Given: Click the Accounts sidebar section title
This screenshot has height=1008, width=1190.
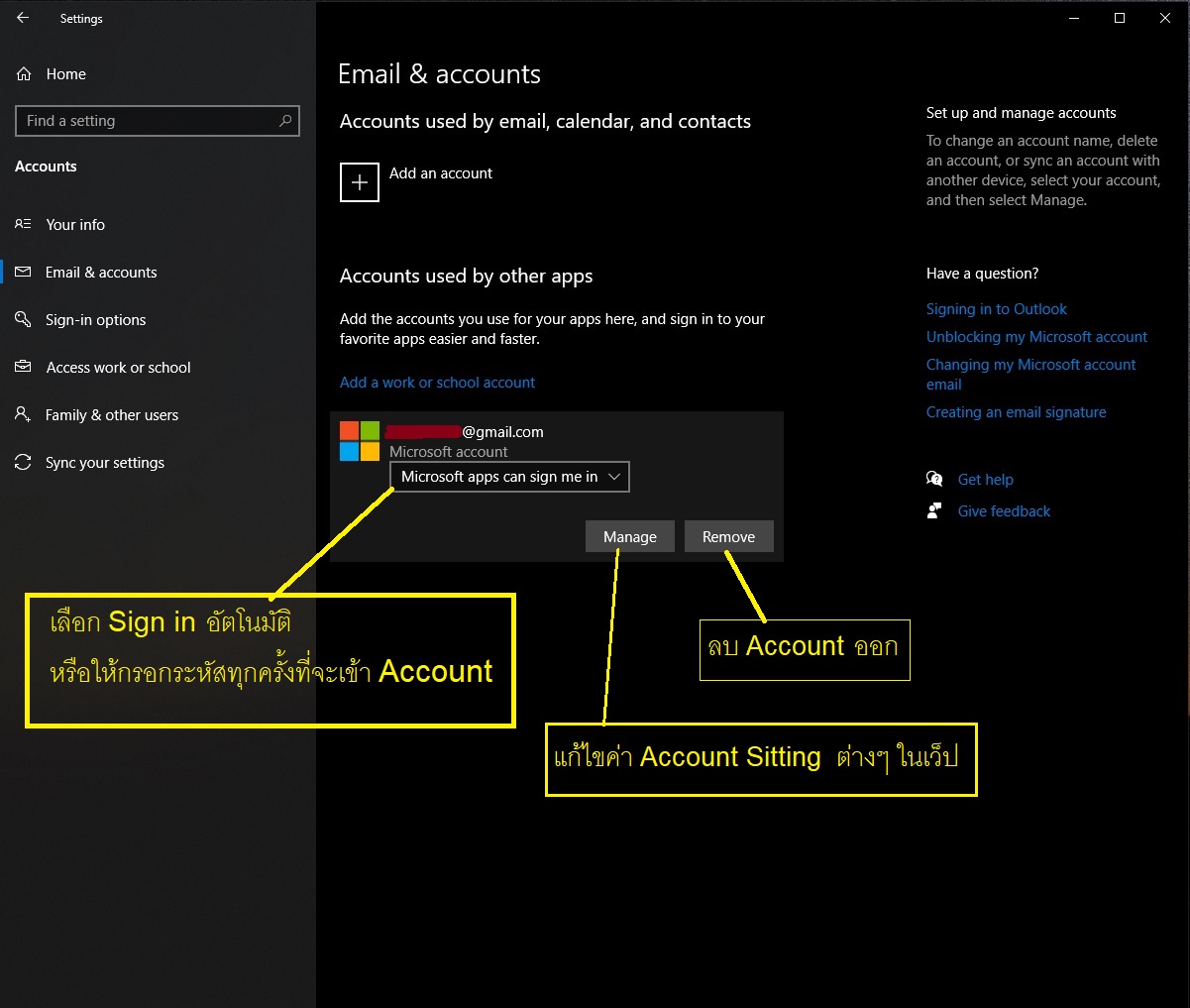Looking at the screenshot, I should click(46, 166).
